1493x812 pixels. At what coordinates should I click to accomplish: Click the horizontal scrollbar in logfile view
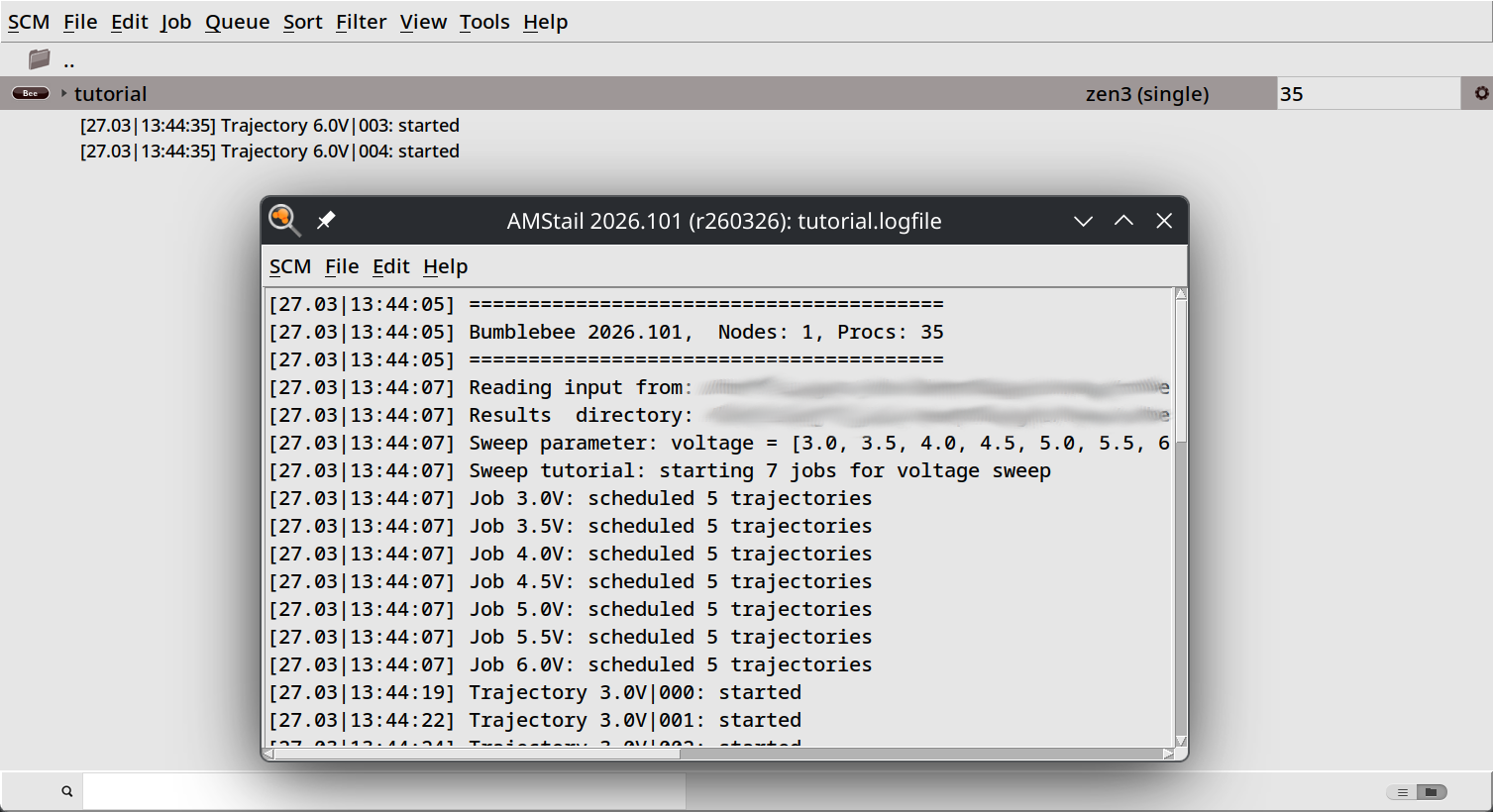point(476,754)
